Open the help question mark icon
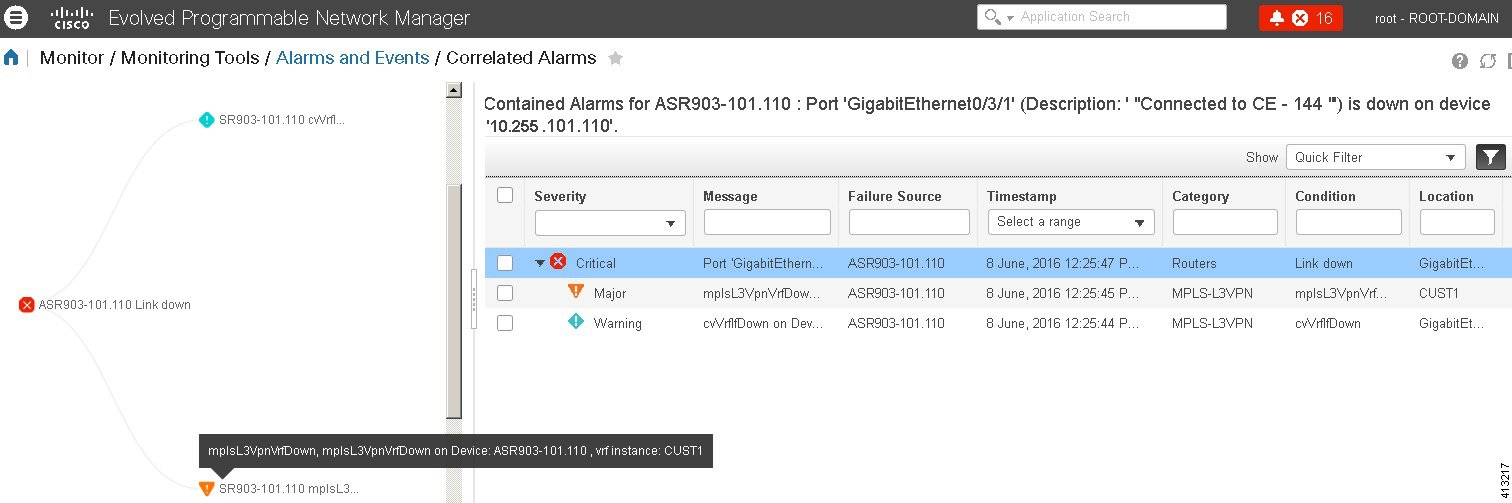 (1460, 61)
